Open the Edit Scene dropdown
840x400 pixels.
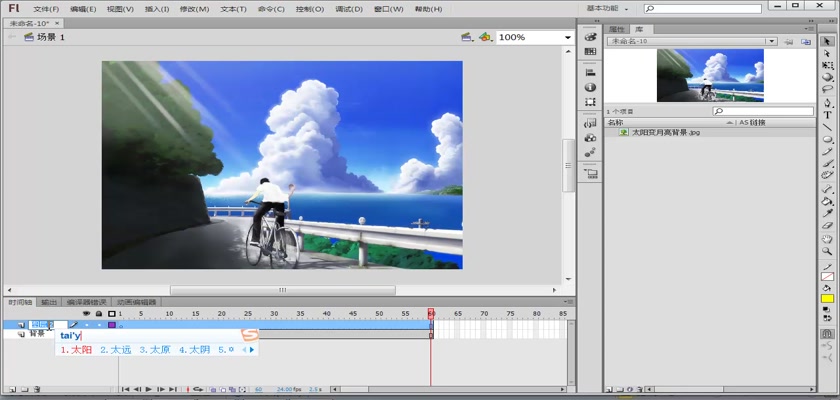tap(467, 37)
